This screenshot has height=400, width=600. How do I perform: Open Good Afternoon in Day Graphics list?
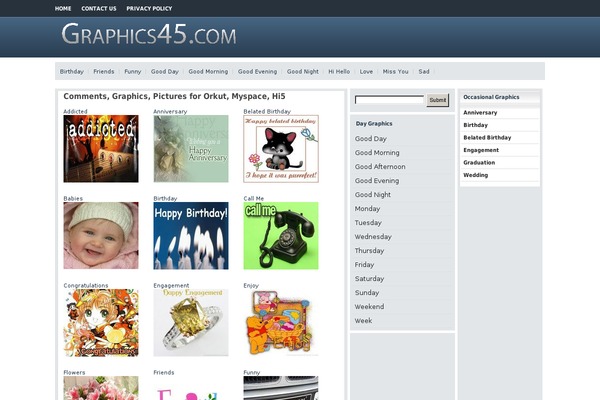coord(380,167)
